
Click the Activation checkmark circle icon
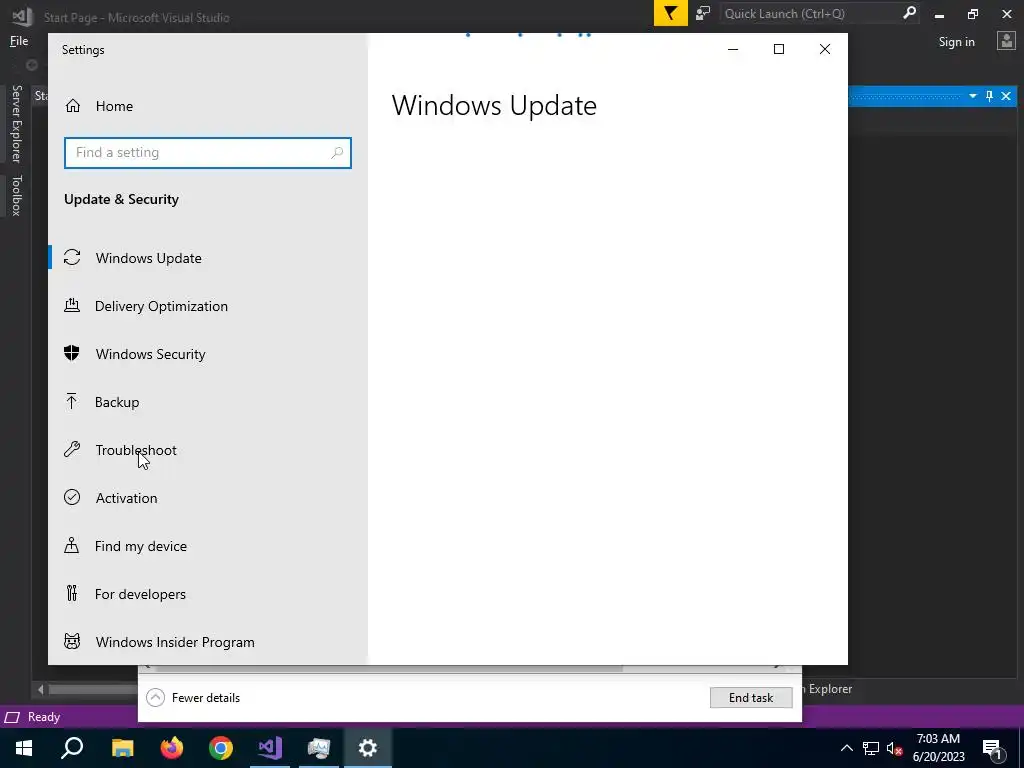click(72, 497)
